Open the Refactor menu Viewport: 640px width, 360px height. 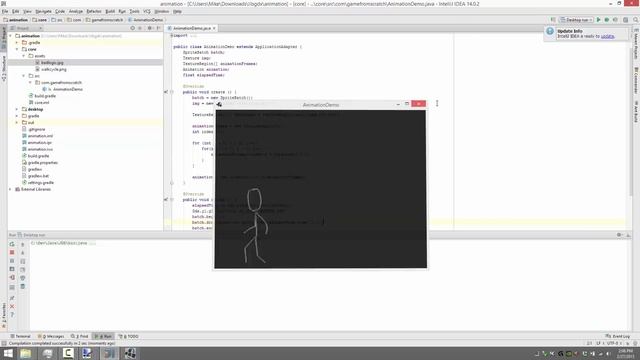[94, 11]
